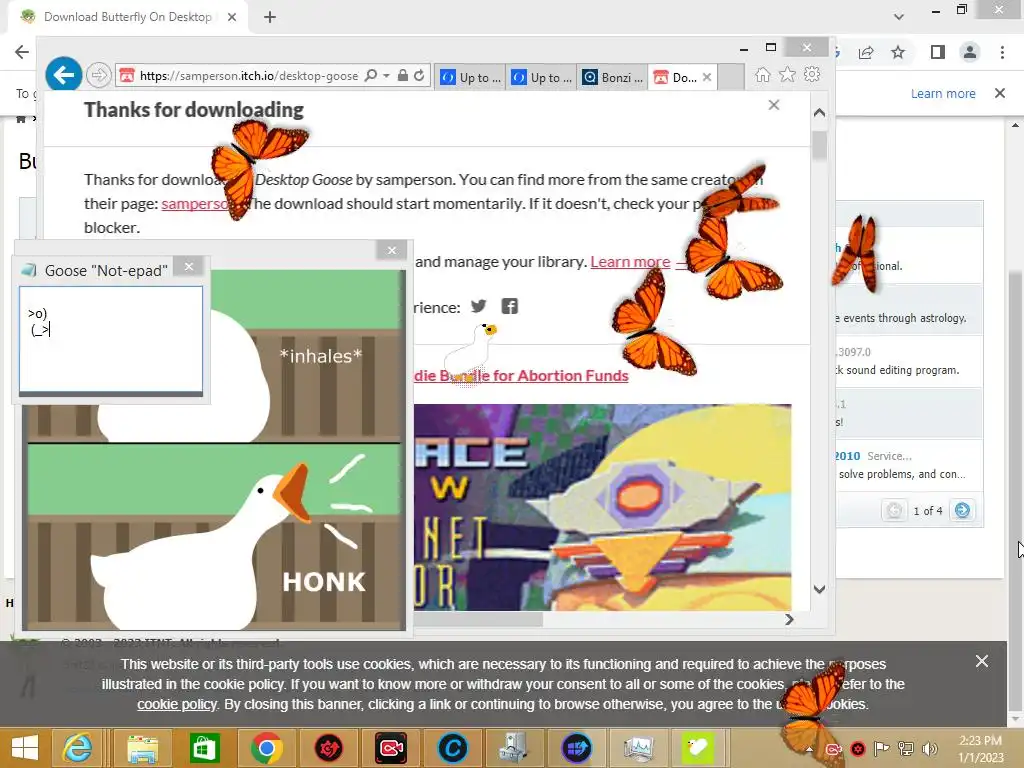
Task: Follow the 'Learn more' itch.io app link
Action: coord(630,262)
